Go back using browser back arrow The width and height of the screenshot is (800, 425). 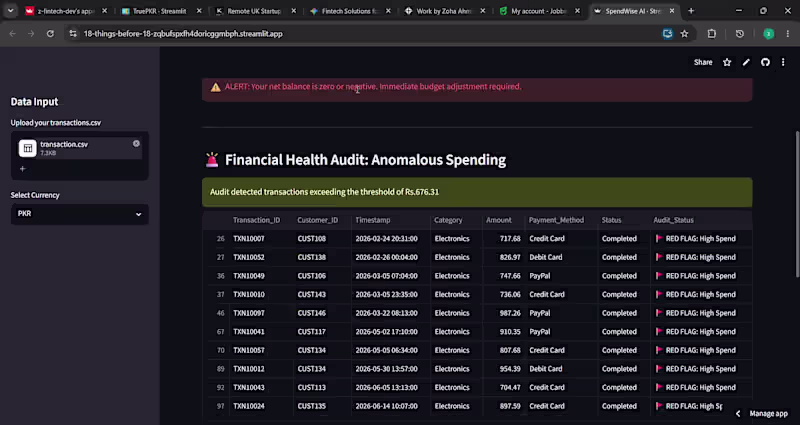click(13, 34)
